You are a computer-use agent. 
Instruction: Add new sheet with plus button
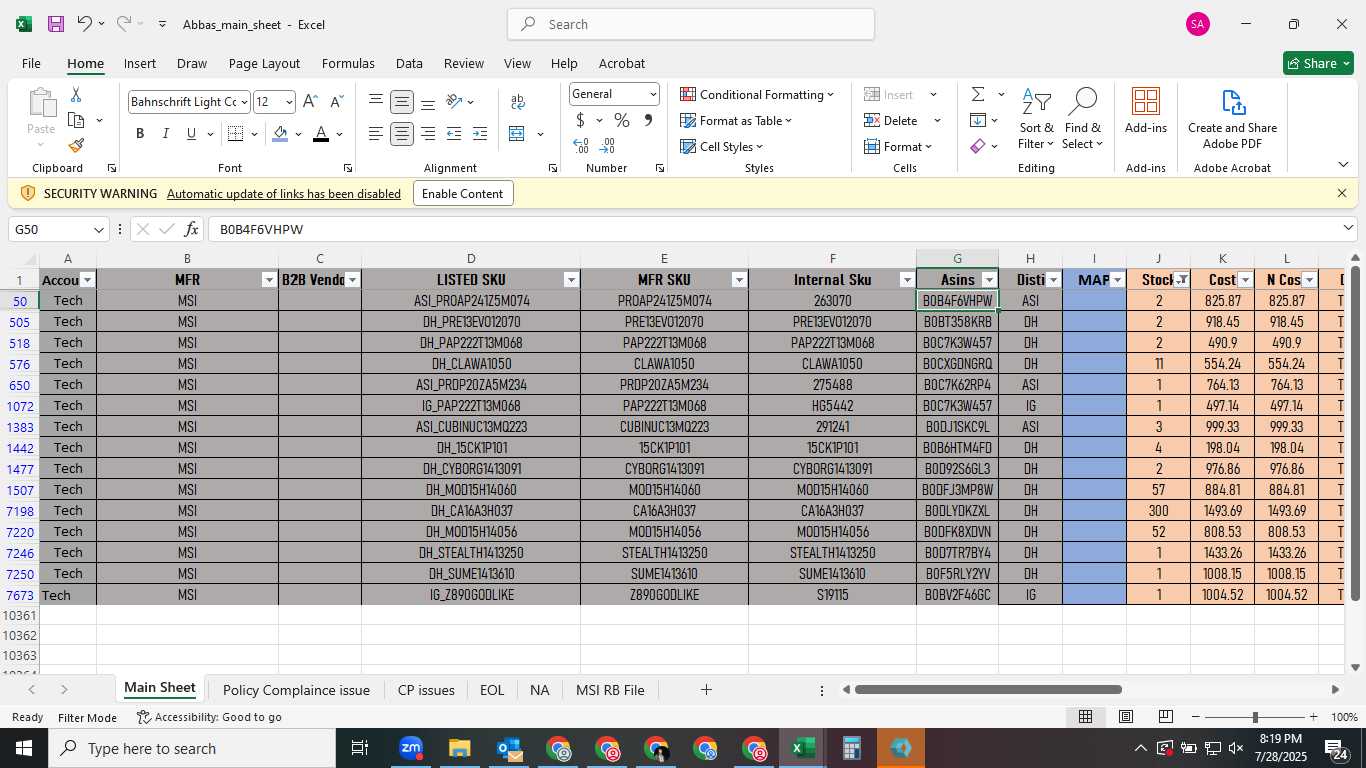(x=706, y=690)
